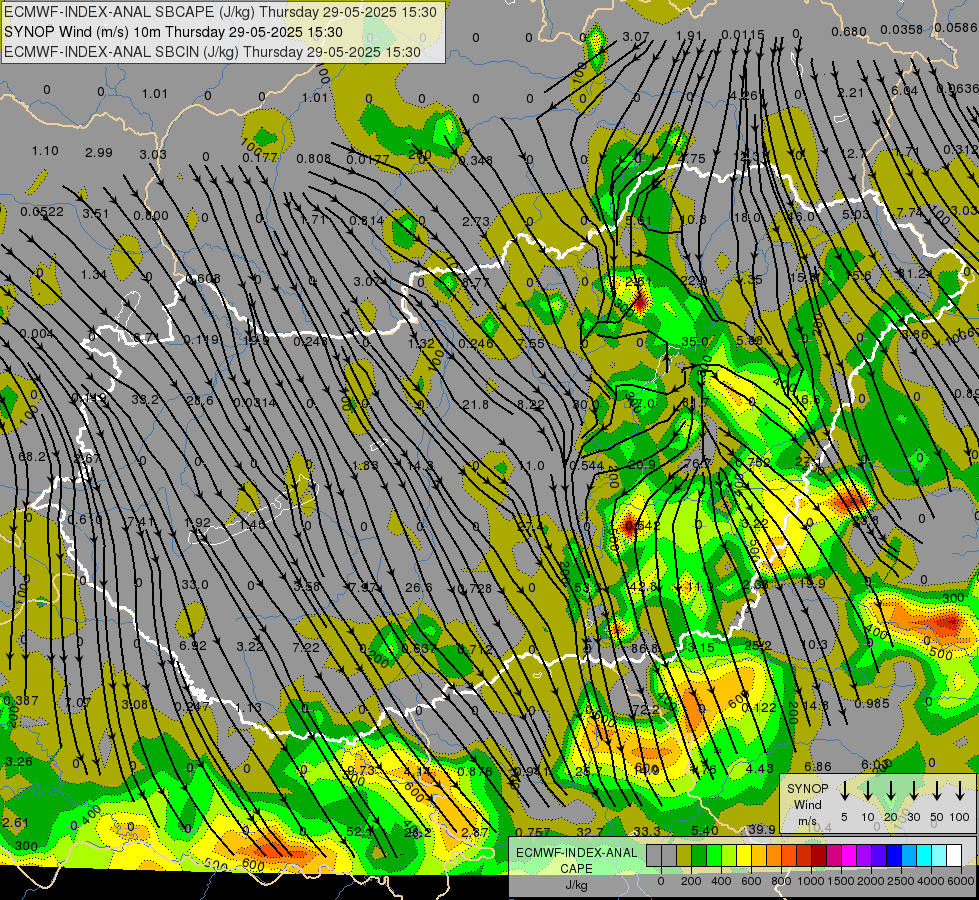The image size is (979, 900).
Task: Pick the olive swatch in the CAPE legend
Action: click(684, 855)
